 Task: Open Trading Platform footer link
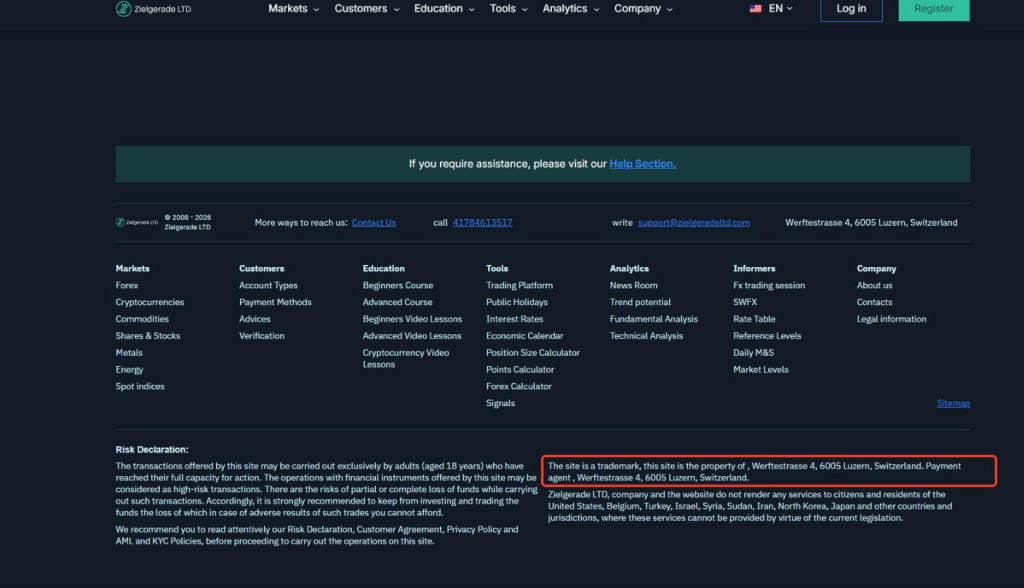point(519,286)
